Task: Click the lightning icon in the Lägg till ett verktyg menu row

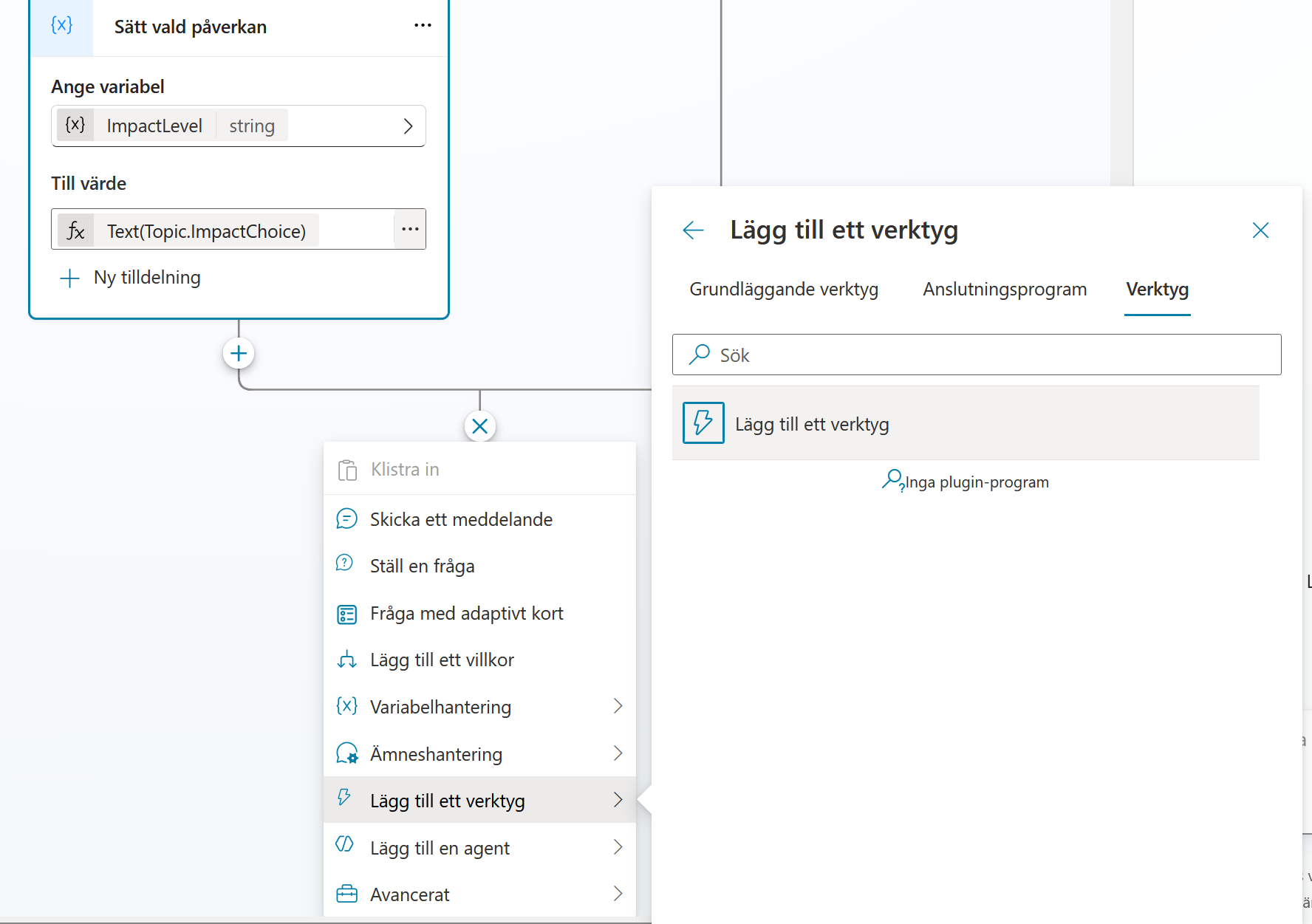Action: (344, 797)
